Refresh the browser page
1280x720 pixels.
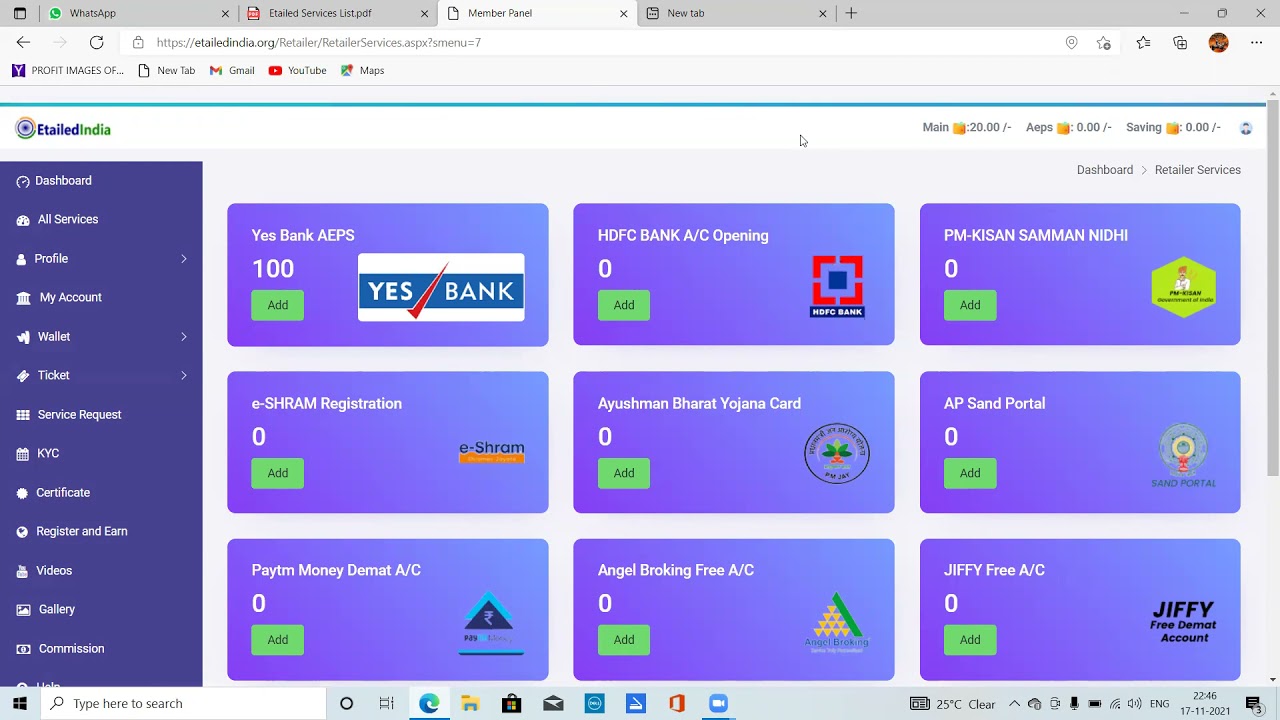(x=96, y=42)
